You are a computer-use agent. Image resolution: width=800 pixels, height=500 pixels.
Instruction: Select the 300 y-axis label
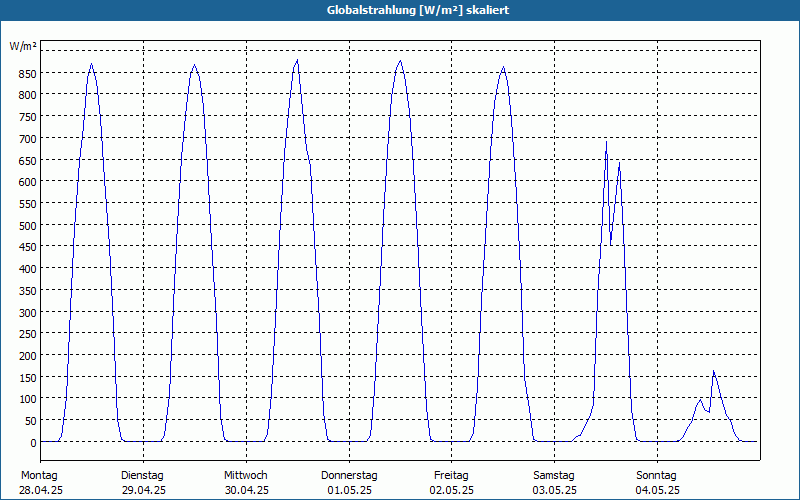point(27,313)
